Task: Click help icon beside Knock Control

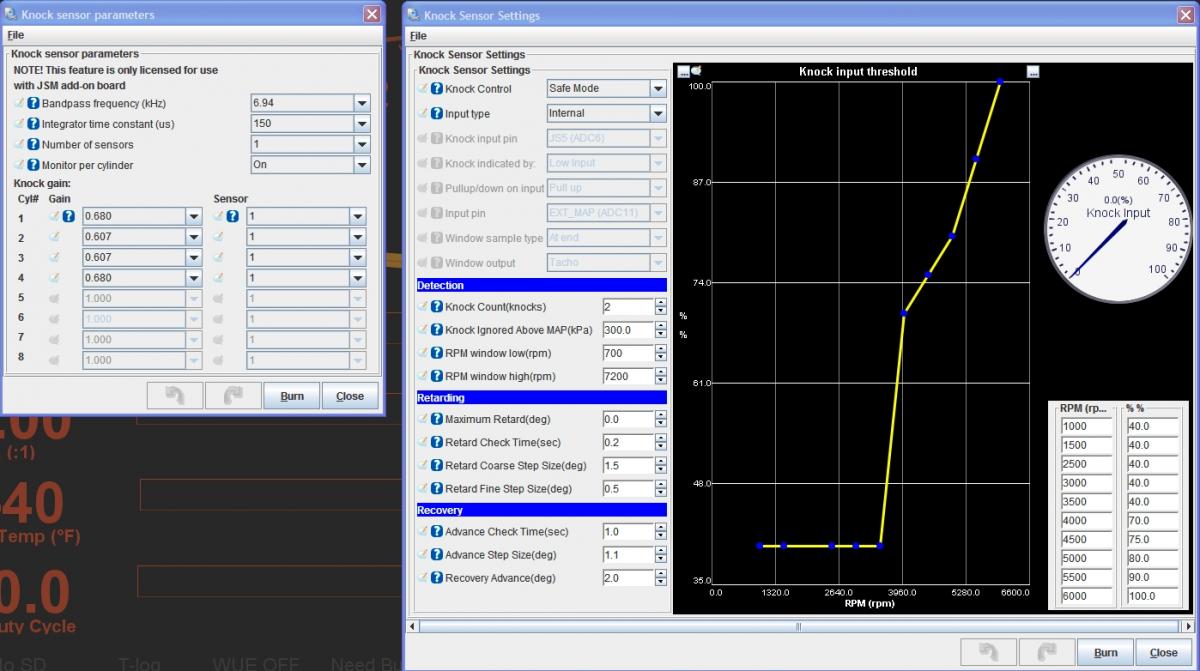Action: point(437,89)
